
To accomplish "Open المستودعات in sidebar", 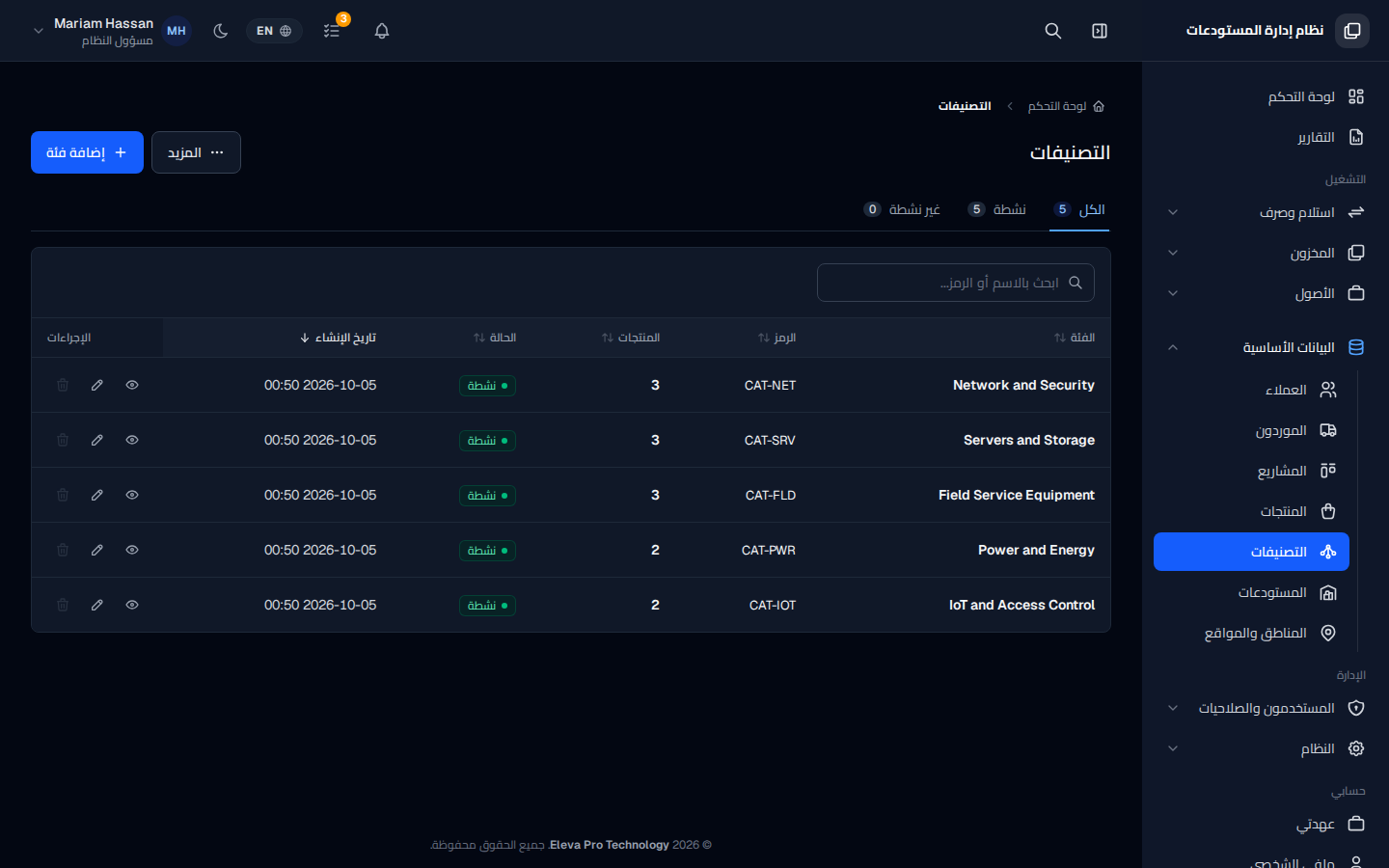I will (x=1252, y=592).
